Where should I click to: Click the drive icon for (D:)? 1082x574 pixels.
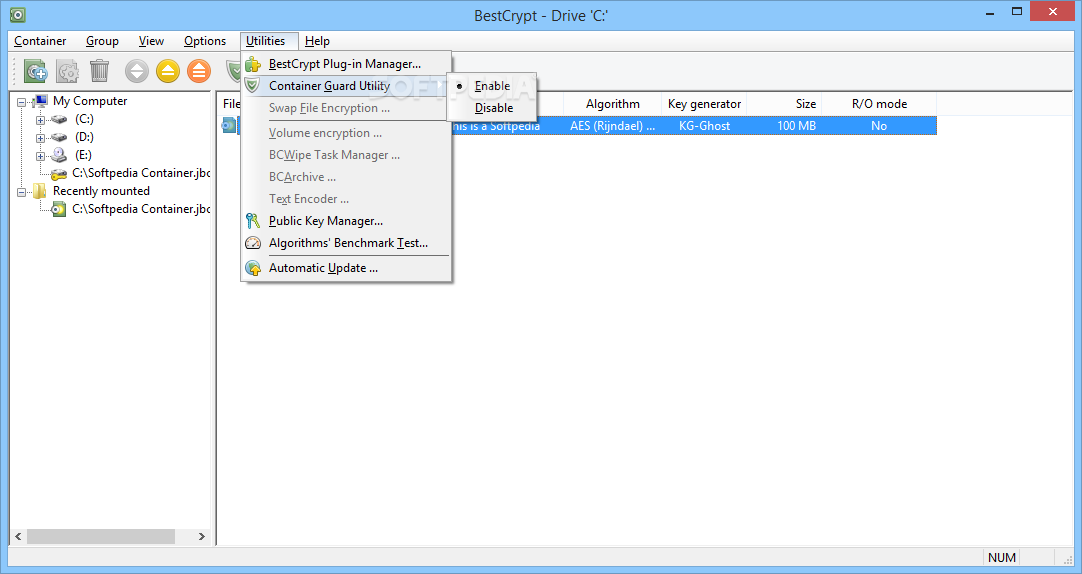(59, 137)
